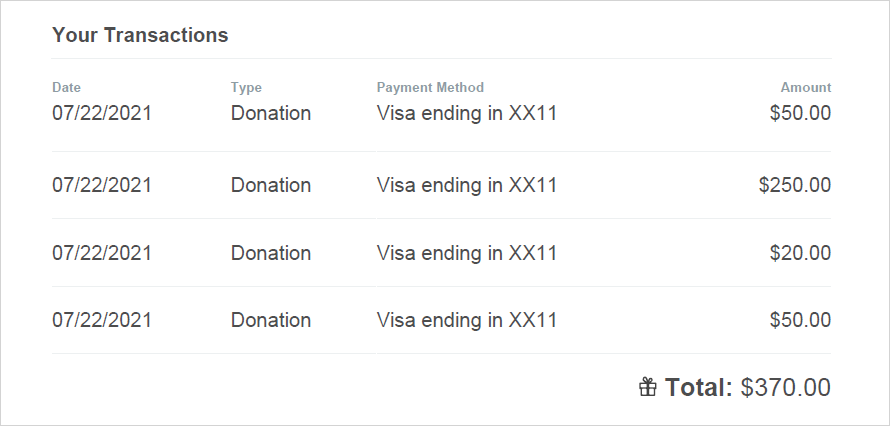890x426 pixels.
Task: Click the last row's $50.00 amount
Action: [800, 320]
